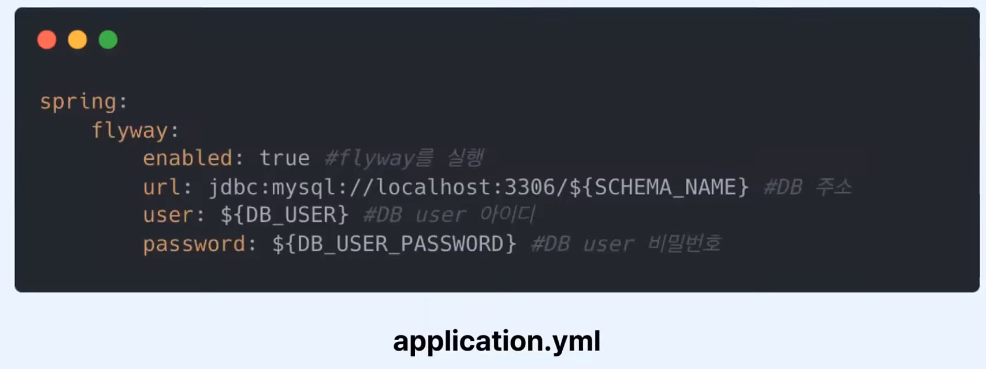This screenshot has width=986, height=369.
Task: Click the green maximize dot
Action: [x=108, y=40]
